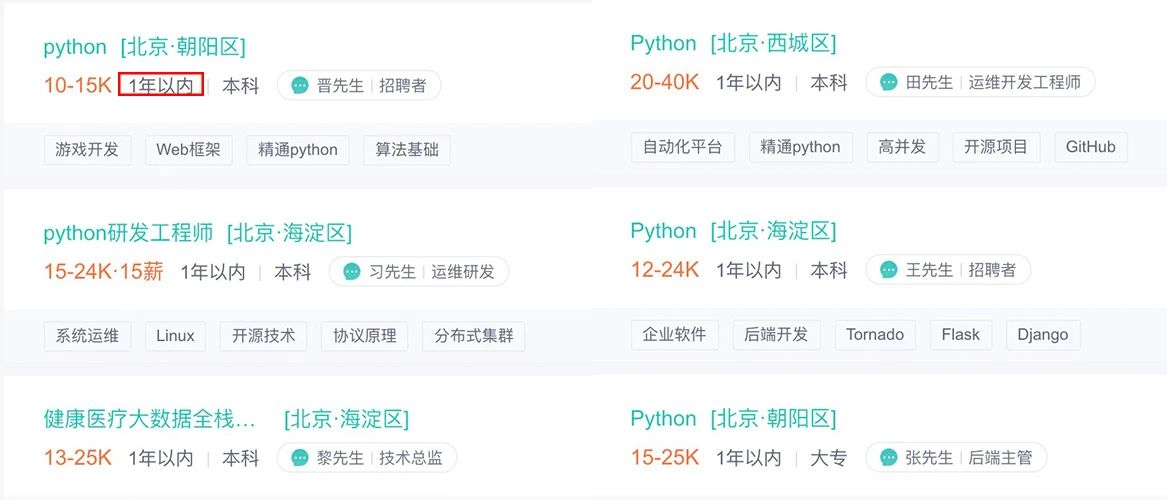Open 健康医疗大数据全栈 job posting
Image resolution: width=1167 pixels, height=500 pixels.
226,420
